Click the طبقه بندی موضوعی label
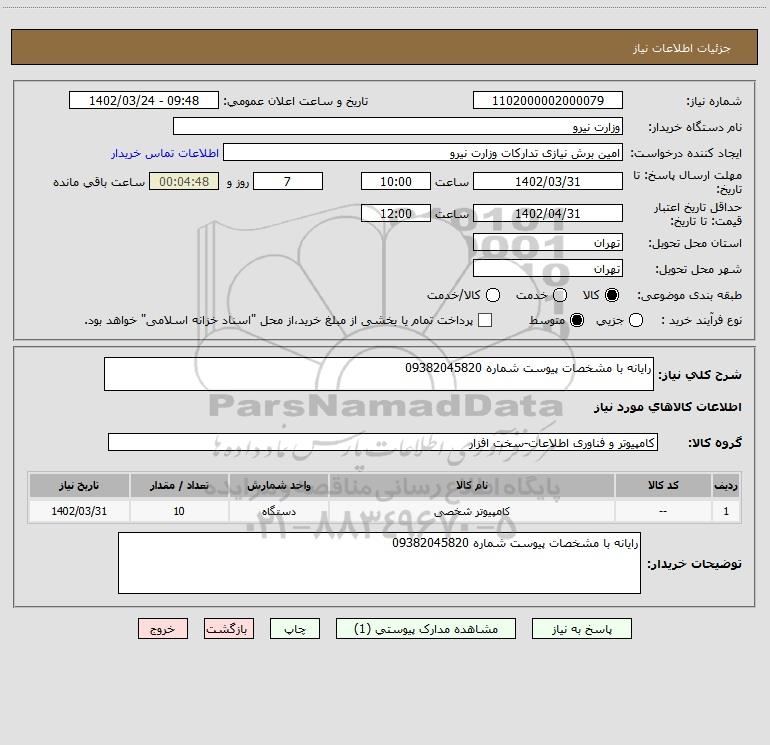The height and width of the screenshot is (745, 770). 689,296
